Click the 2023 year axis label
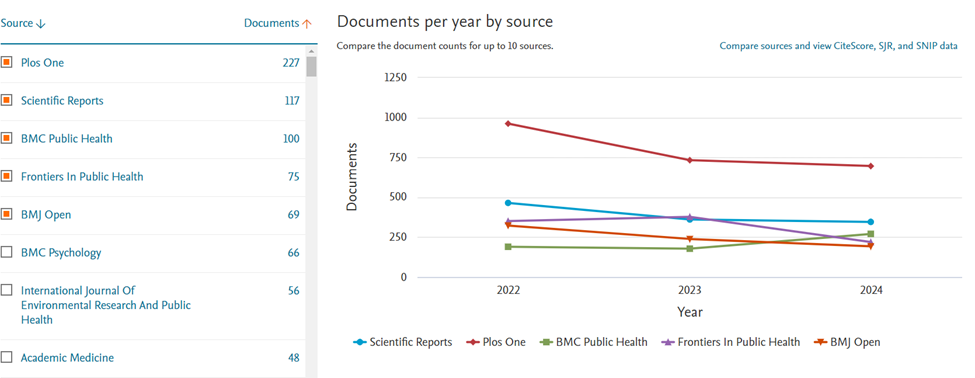The height and width of the screenshot is (378, 975). click(x=690, y=290)
